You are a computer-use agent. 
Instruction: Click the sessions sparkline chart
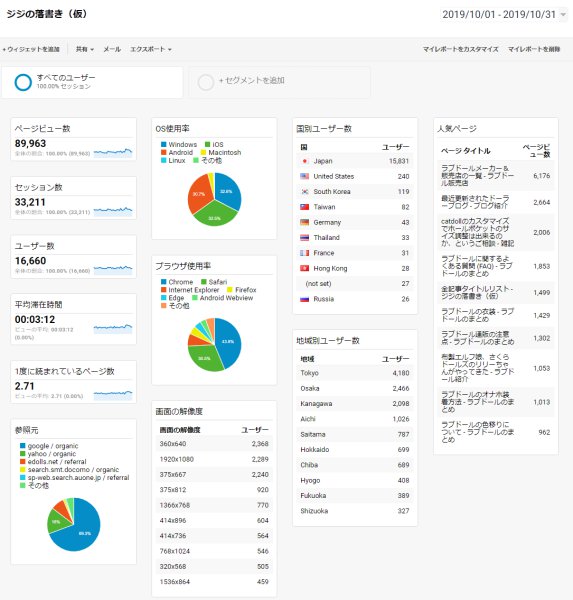(113, 211)
